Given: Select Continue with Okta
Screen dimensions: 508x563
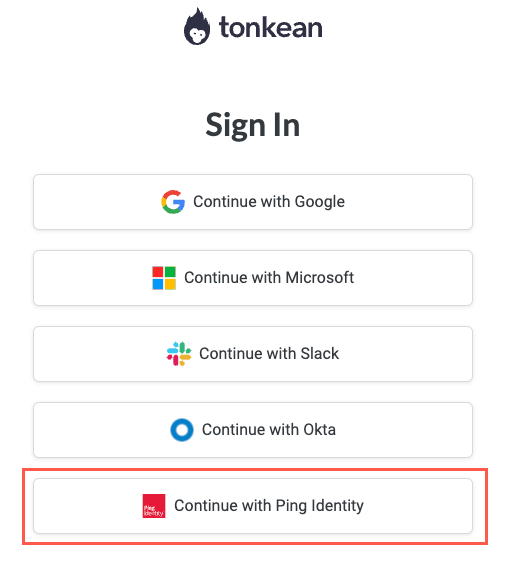Looking at the screenshot, I should pyautogui.click(x=253, y=430).
